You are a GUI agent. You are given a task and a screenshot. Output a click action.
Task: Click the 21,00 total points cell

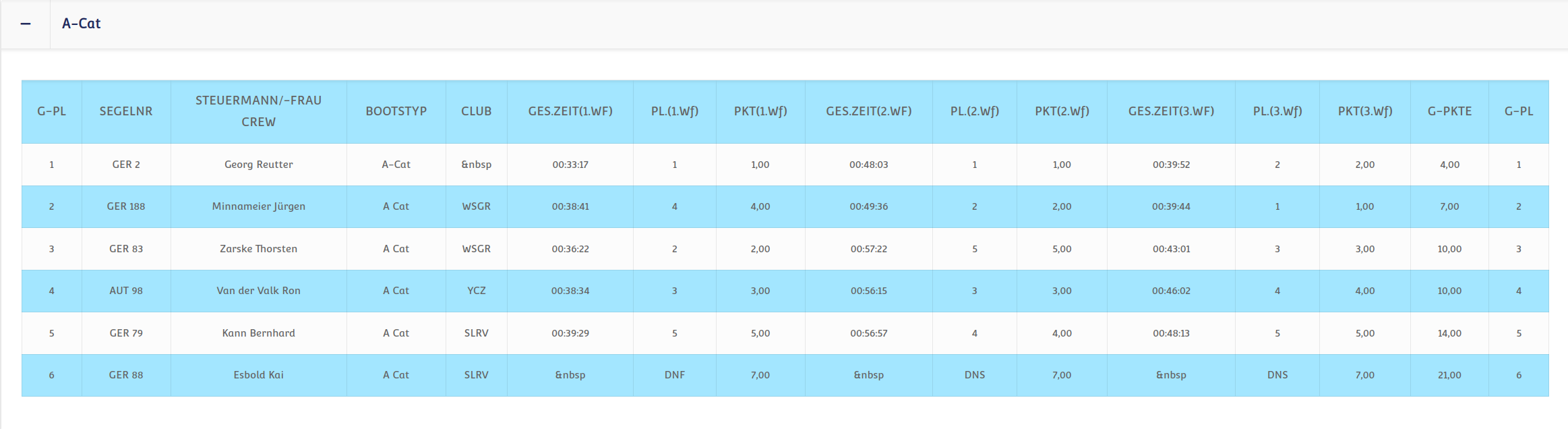(x=1449, y=375)
